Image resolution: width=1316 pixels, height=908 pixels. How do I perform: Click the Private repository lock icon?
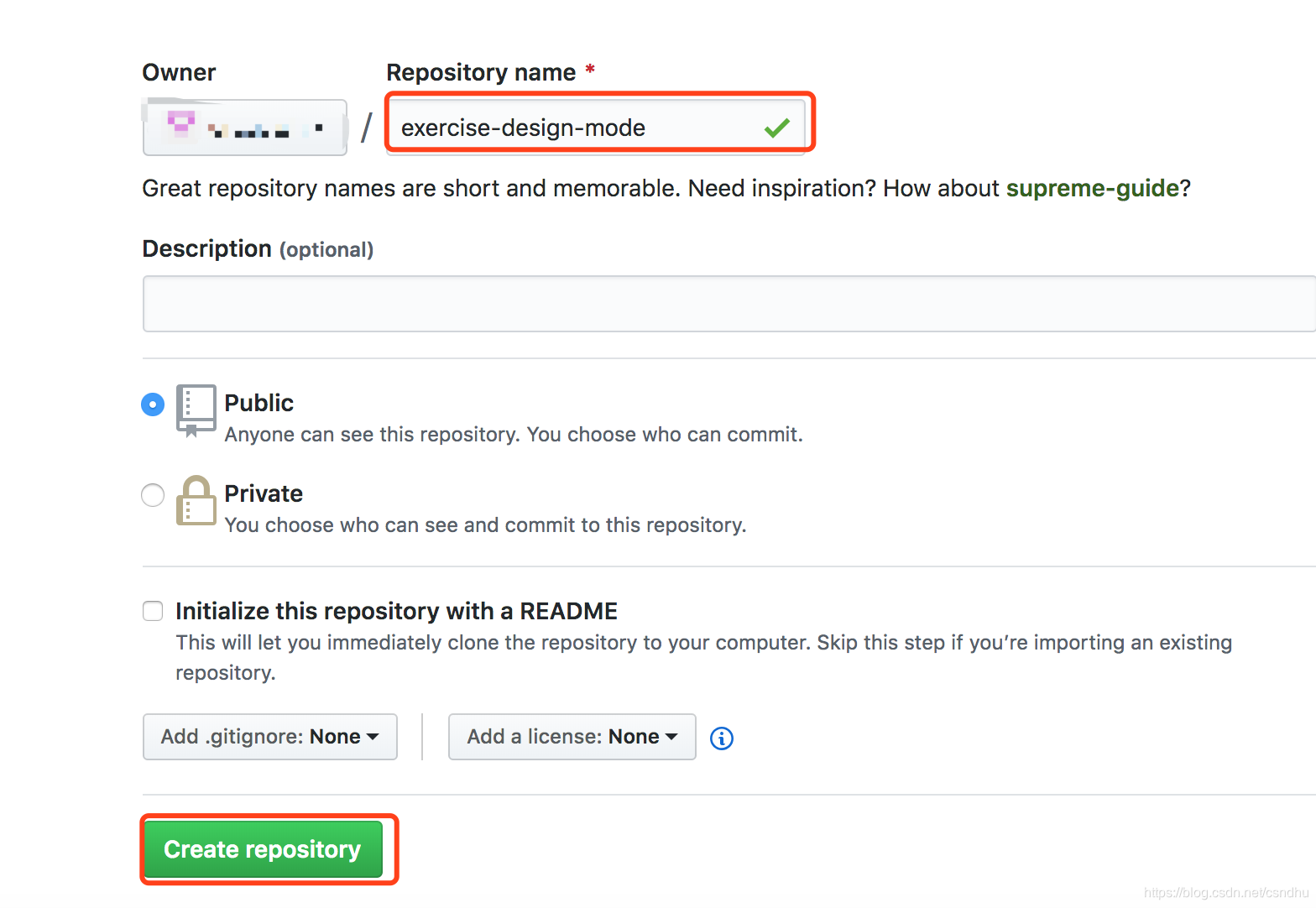pyautogui.click(x=196, y=500)
